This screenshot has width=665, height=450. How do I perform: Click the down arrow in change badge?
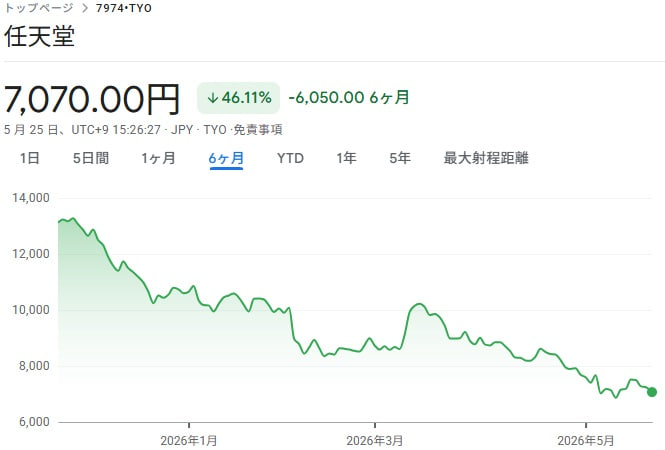pos(212,98)
